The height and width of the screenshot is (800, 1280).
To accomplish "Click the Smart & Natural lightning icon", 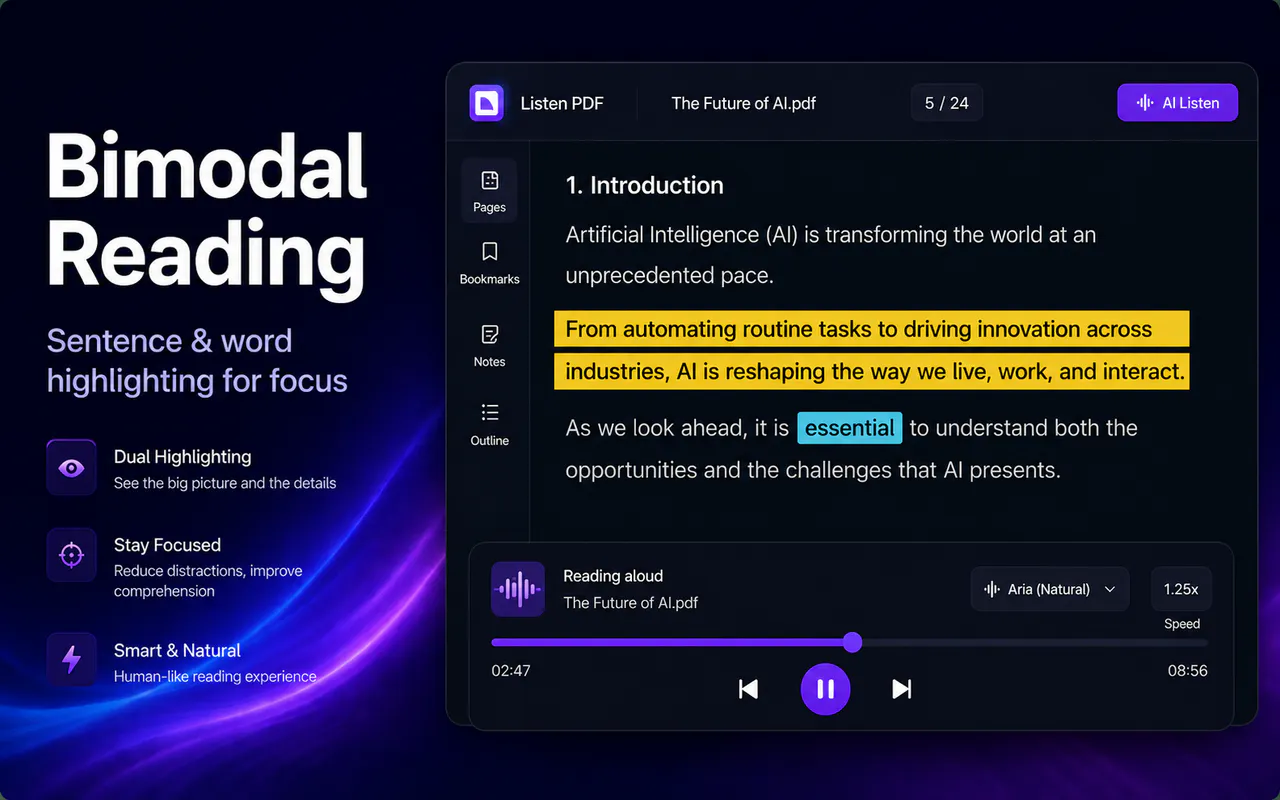I will pyautogui.click(x=72, y=660).
